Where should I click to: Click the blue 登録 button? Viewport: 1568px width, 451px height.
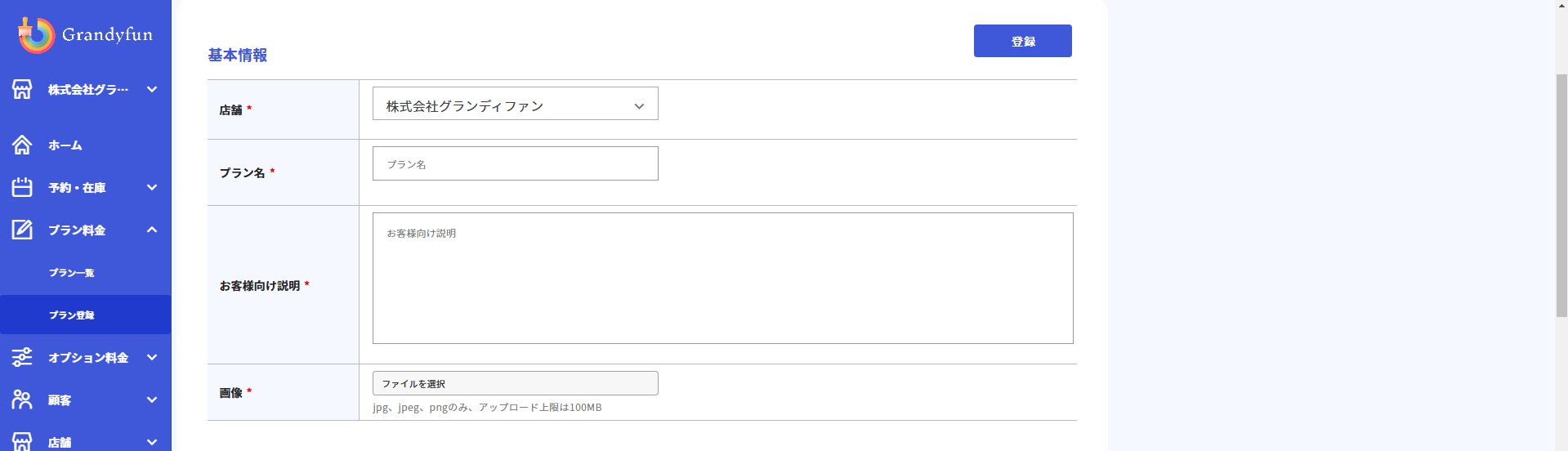coord(1022,41)
